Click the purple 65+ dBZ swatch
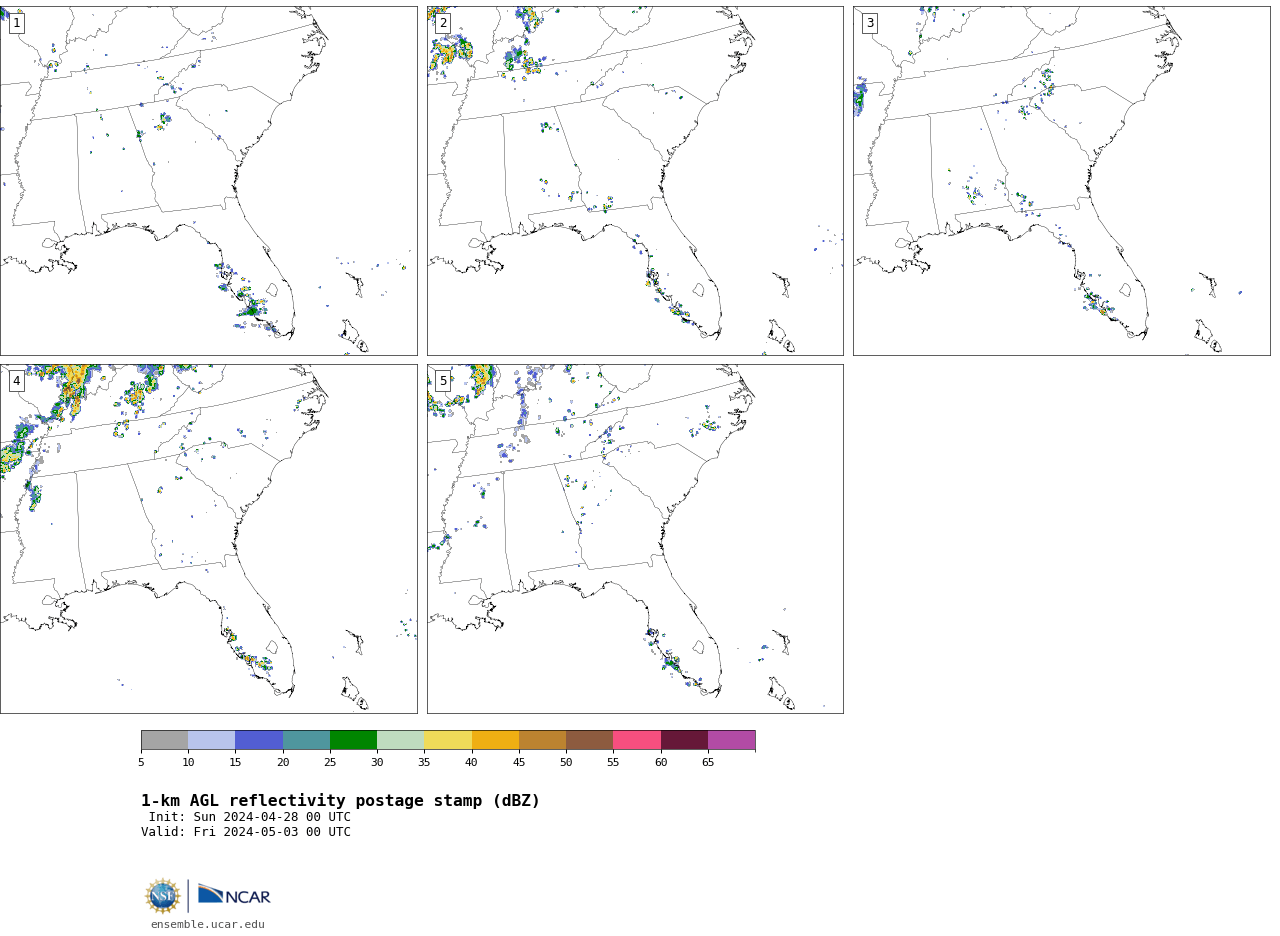Screen dimensions: 1280x936 pyautogui.click(x=732, y=740)
